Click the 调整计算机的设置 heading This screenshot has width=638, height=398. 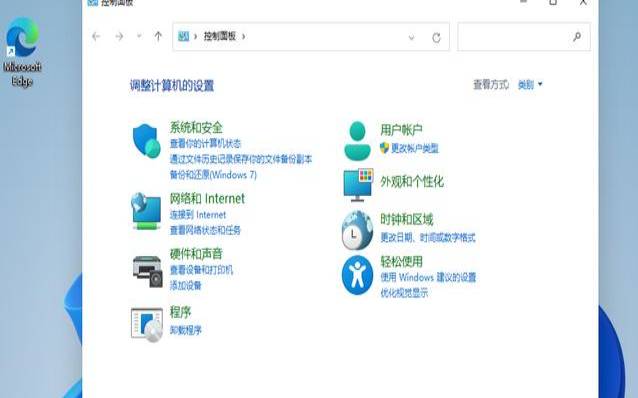(x=172, y=86)
